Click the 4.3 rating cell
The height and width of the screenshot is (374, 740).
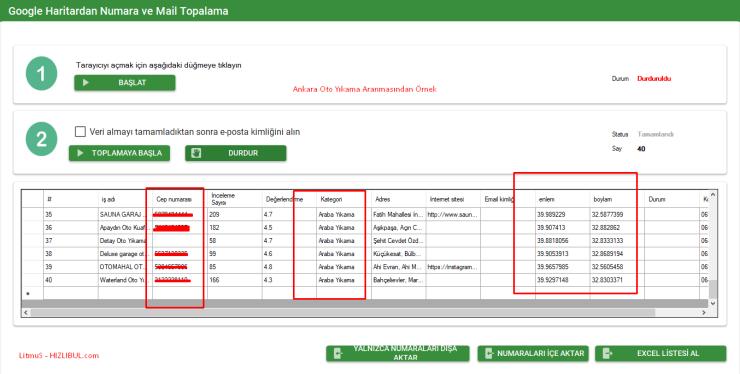(289, 280)
